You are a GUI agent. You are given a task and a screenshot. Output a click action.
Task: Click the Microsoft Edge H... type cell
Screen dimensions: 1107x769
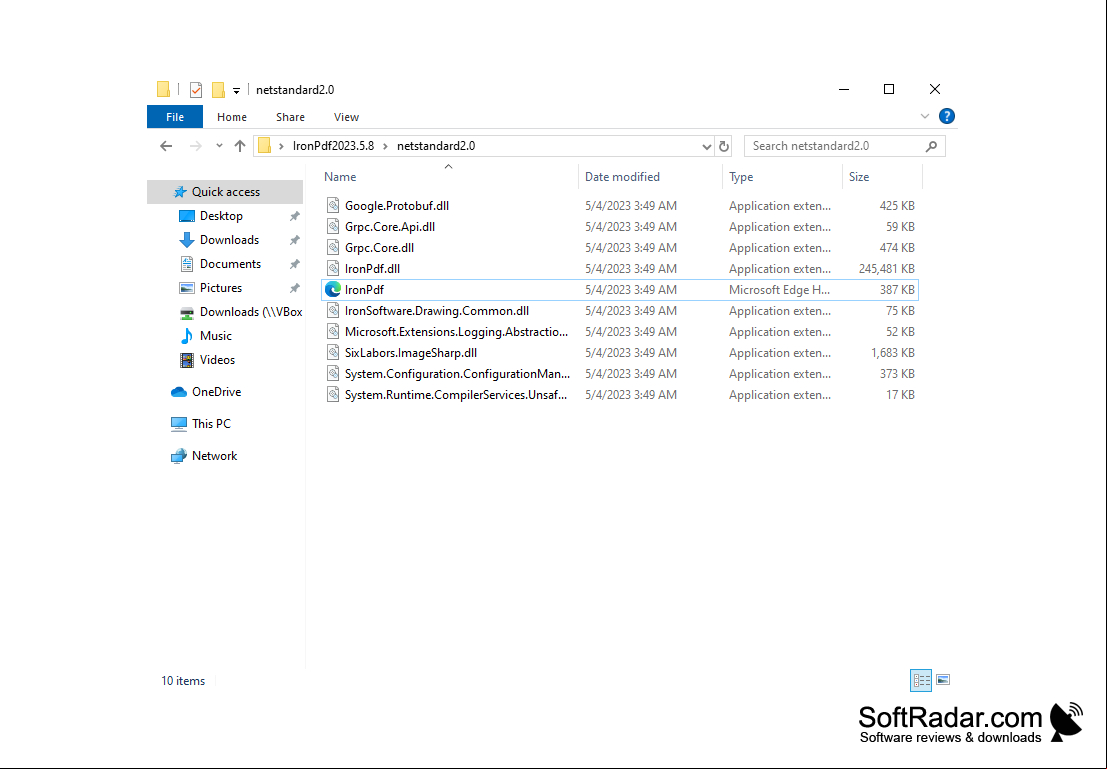(x=779, y=290)
